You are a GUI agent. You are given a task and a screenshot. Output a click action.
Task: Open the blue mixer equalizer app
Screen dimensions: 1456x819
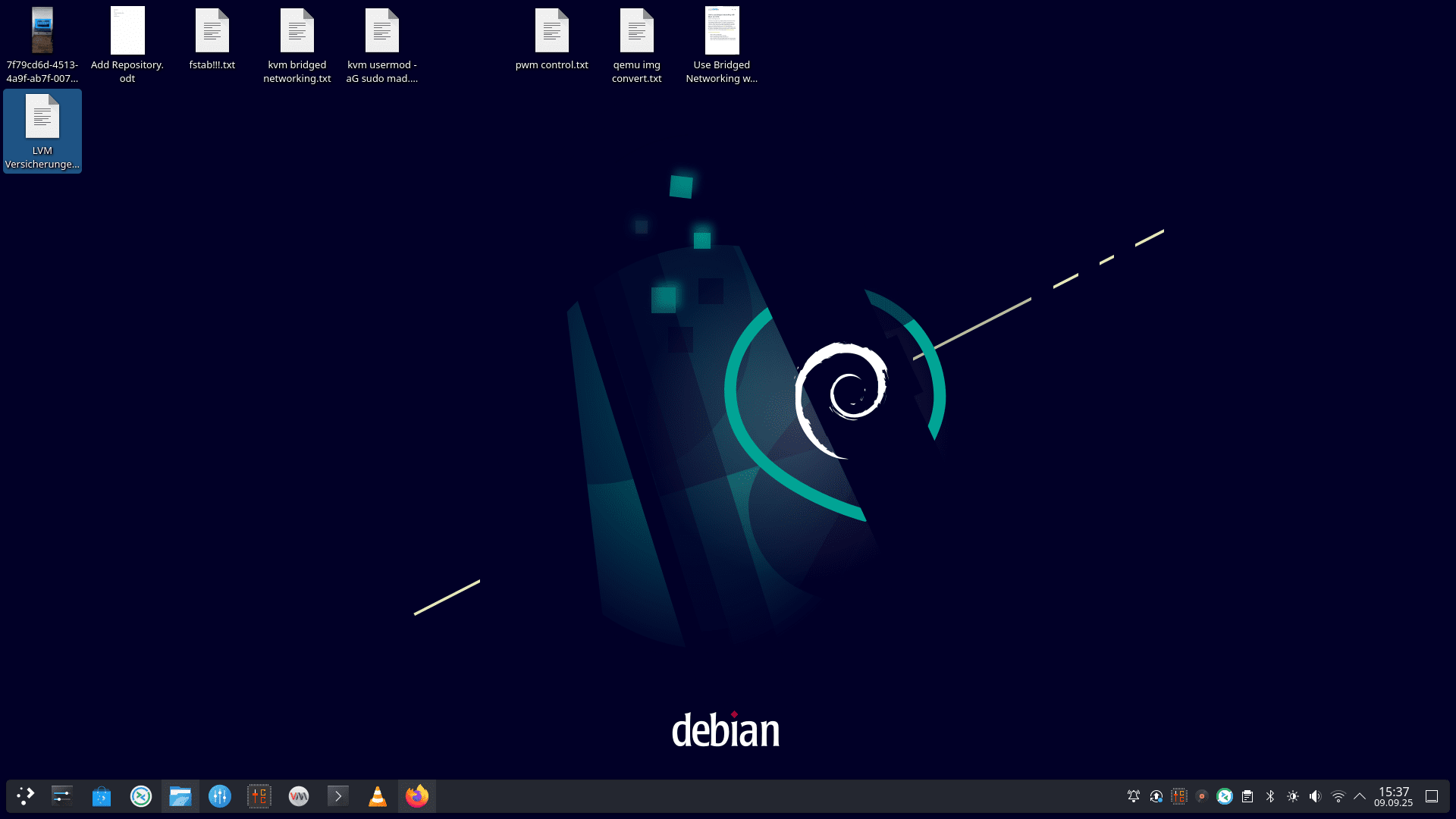220,796
